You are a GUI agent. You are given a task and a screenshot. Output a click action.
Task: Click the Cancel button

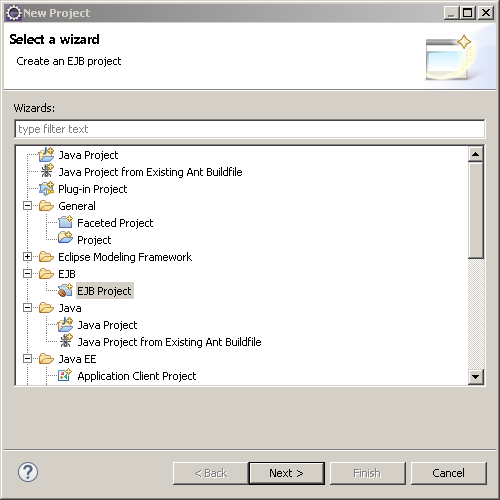(x=449, y=473)
